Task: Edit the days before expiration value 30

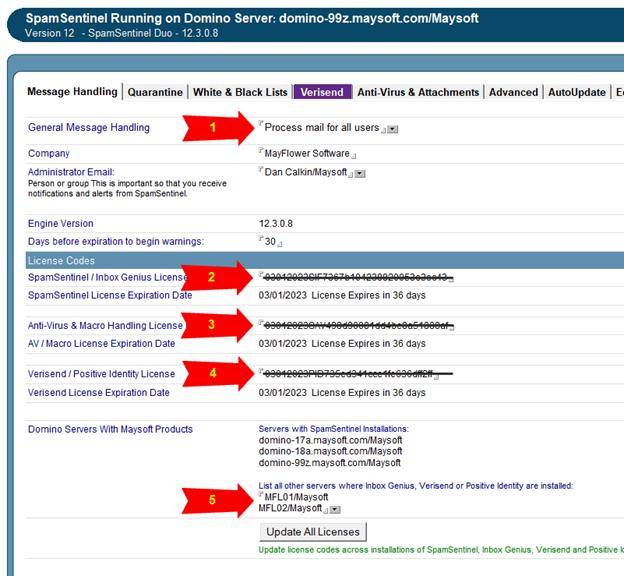Action: [270, 241]
